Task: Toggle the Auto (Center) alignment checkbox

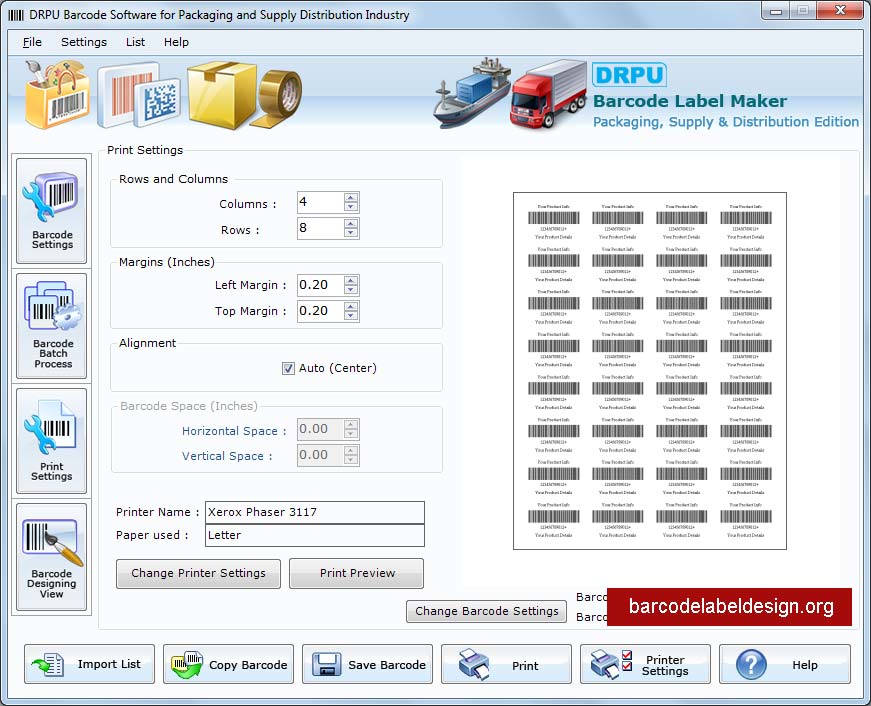Action: click(x=288, y=368)
